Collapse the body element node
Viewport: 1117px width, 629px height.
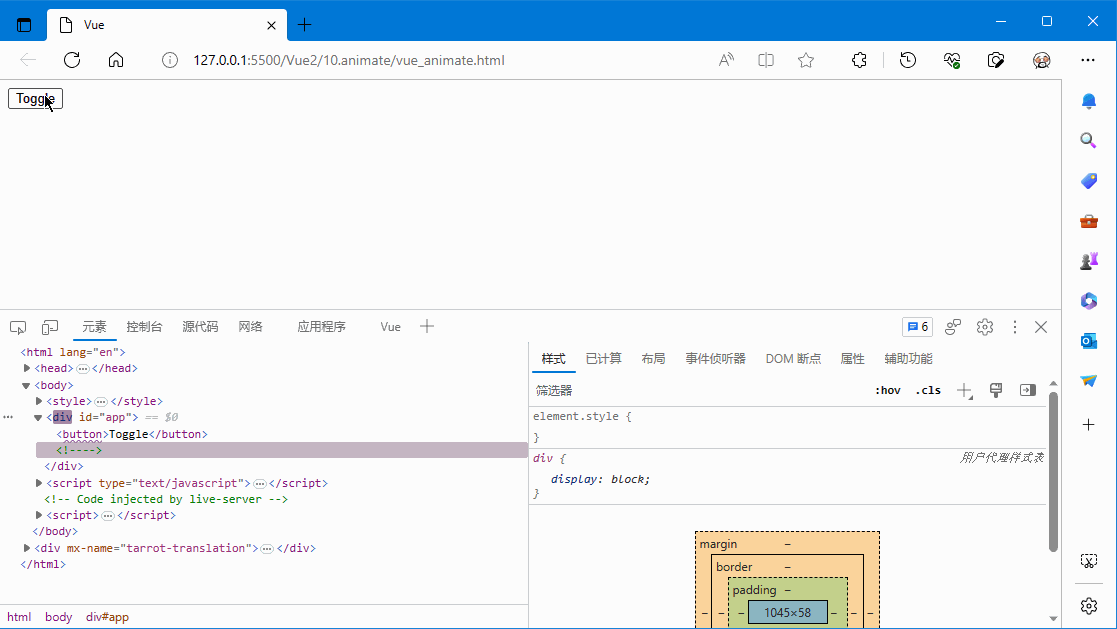click(x=26, y=385)
